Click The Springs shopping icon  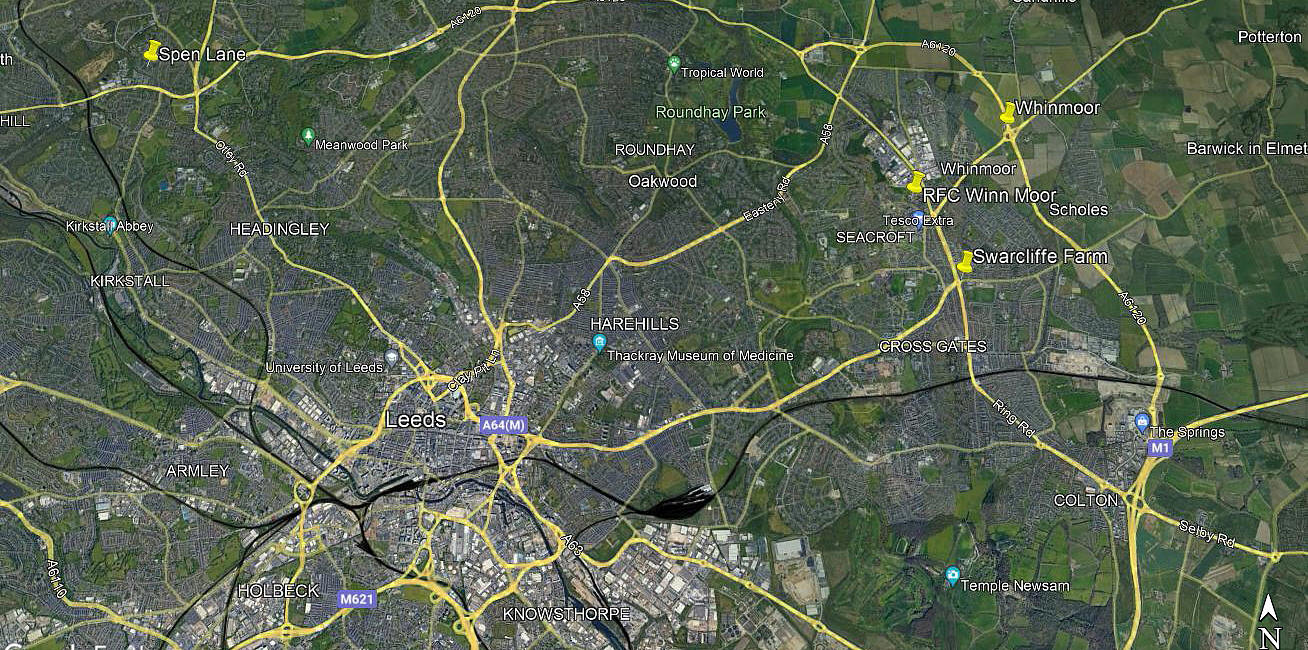(x=1143, y=420)
